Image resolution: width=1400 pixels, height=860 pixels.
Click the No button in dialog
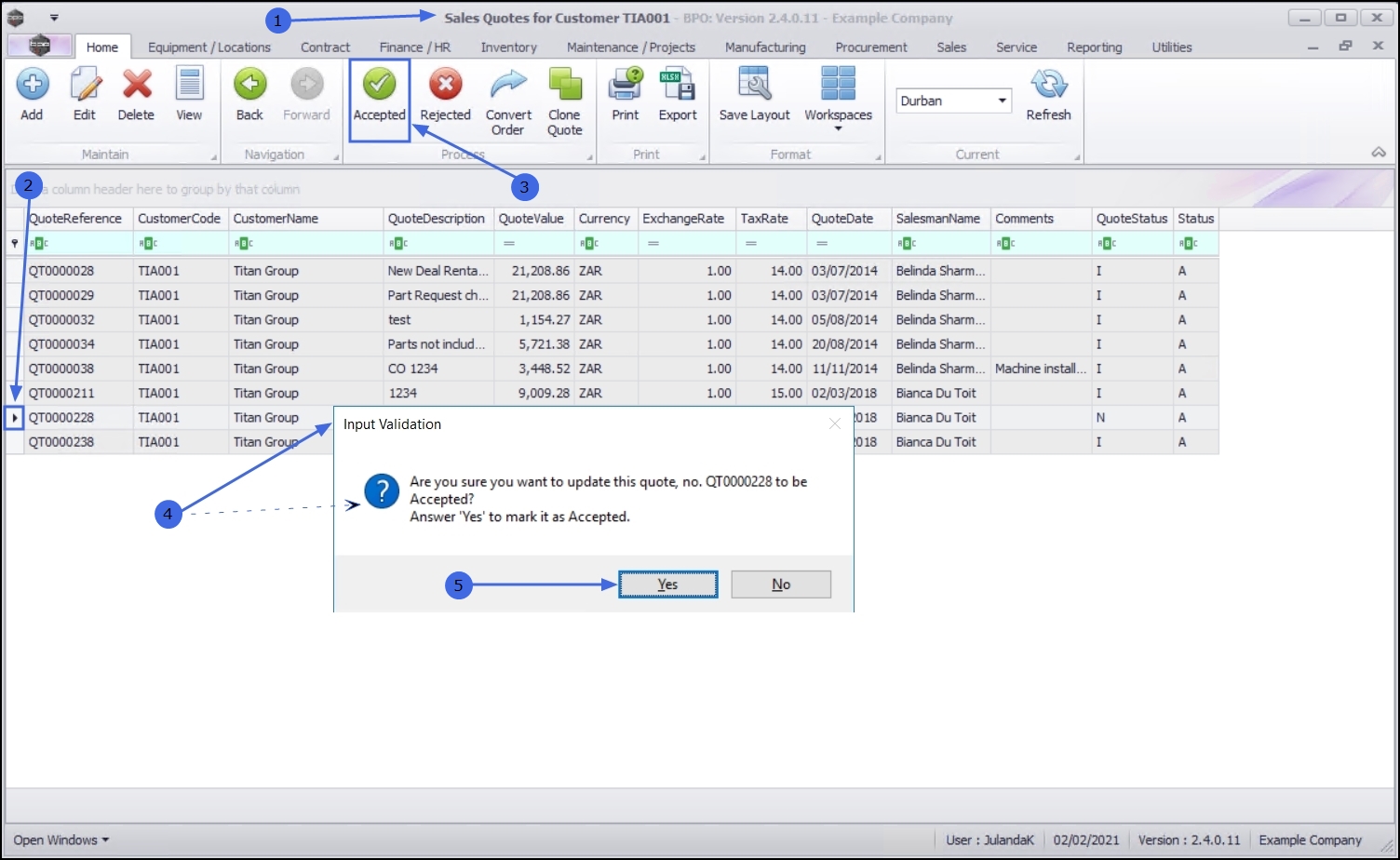(781, 585)
